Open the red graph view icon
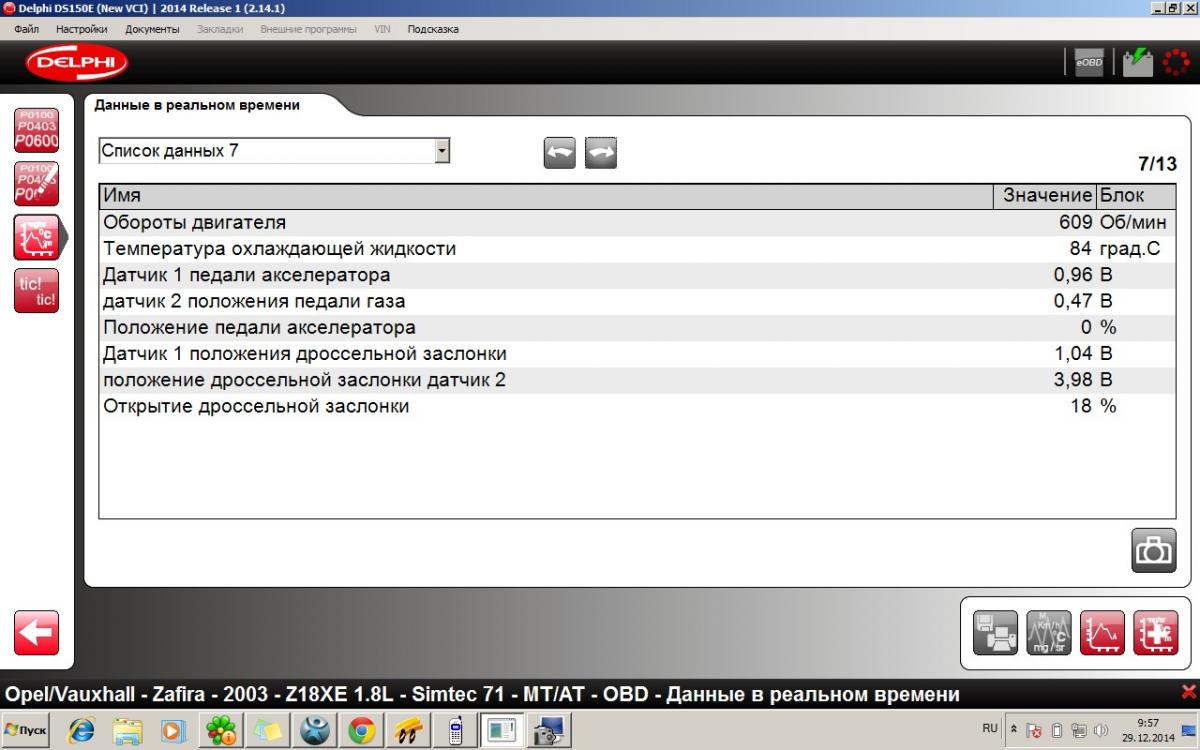The image size is (1200, 750). (1102, 633)
